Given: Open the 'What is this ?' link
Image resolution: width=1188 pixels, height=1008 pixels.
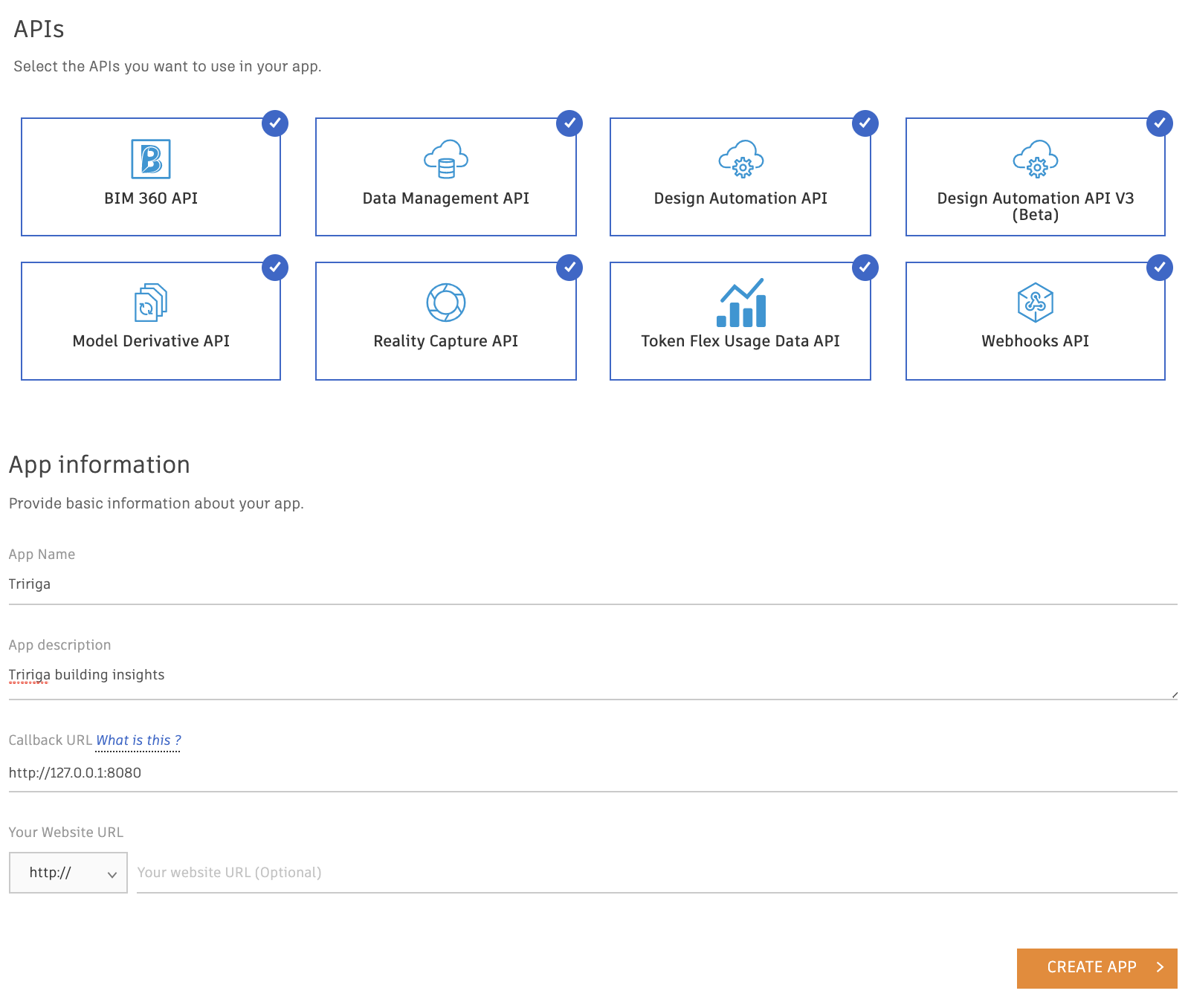Looking at the screenshot, I should [x=138, y=740].
